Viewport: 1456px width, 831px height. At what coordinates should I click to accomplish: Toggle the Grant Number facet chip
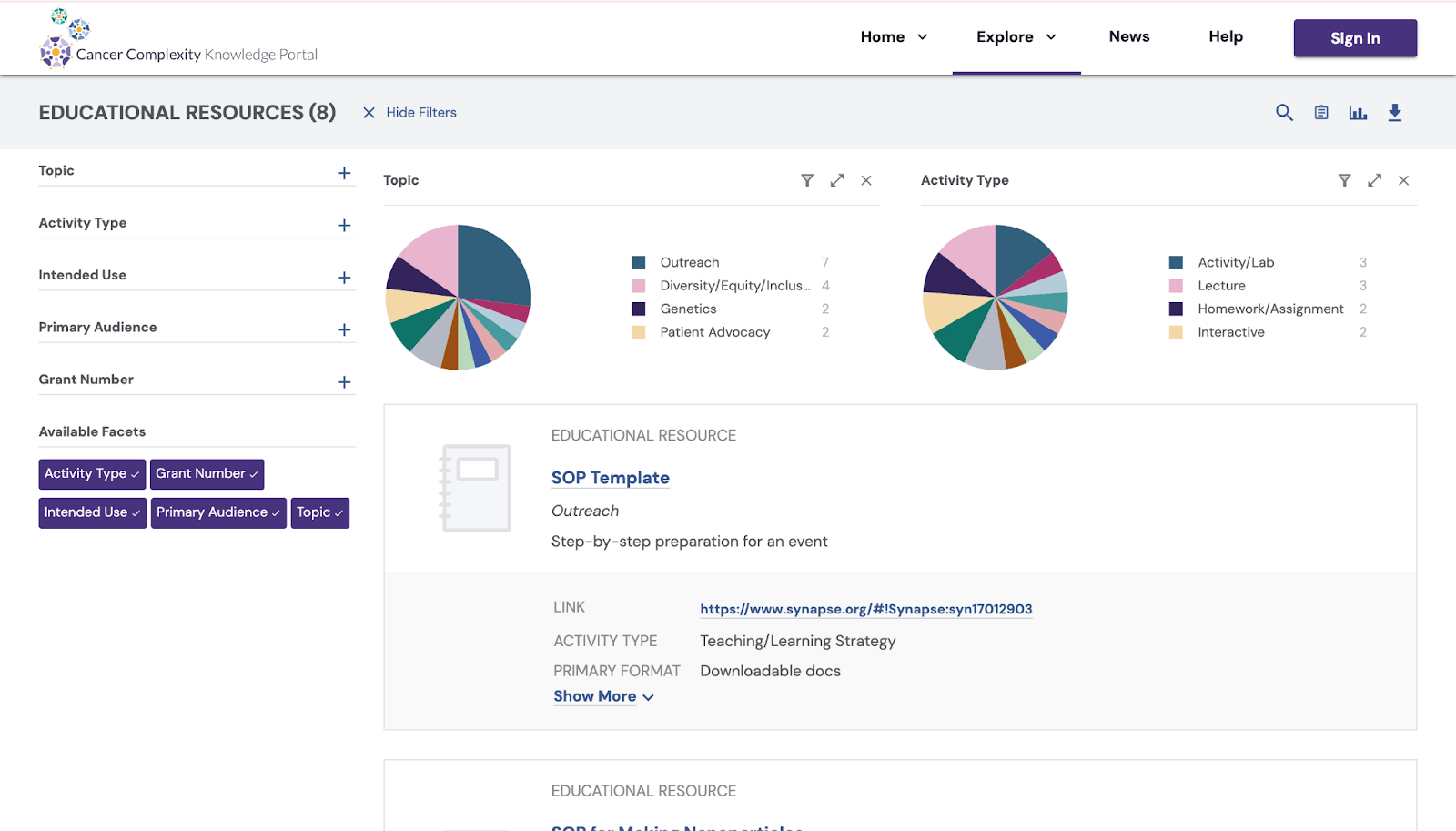pyautogui.click(x=207, y=474)
